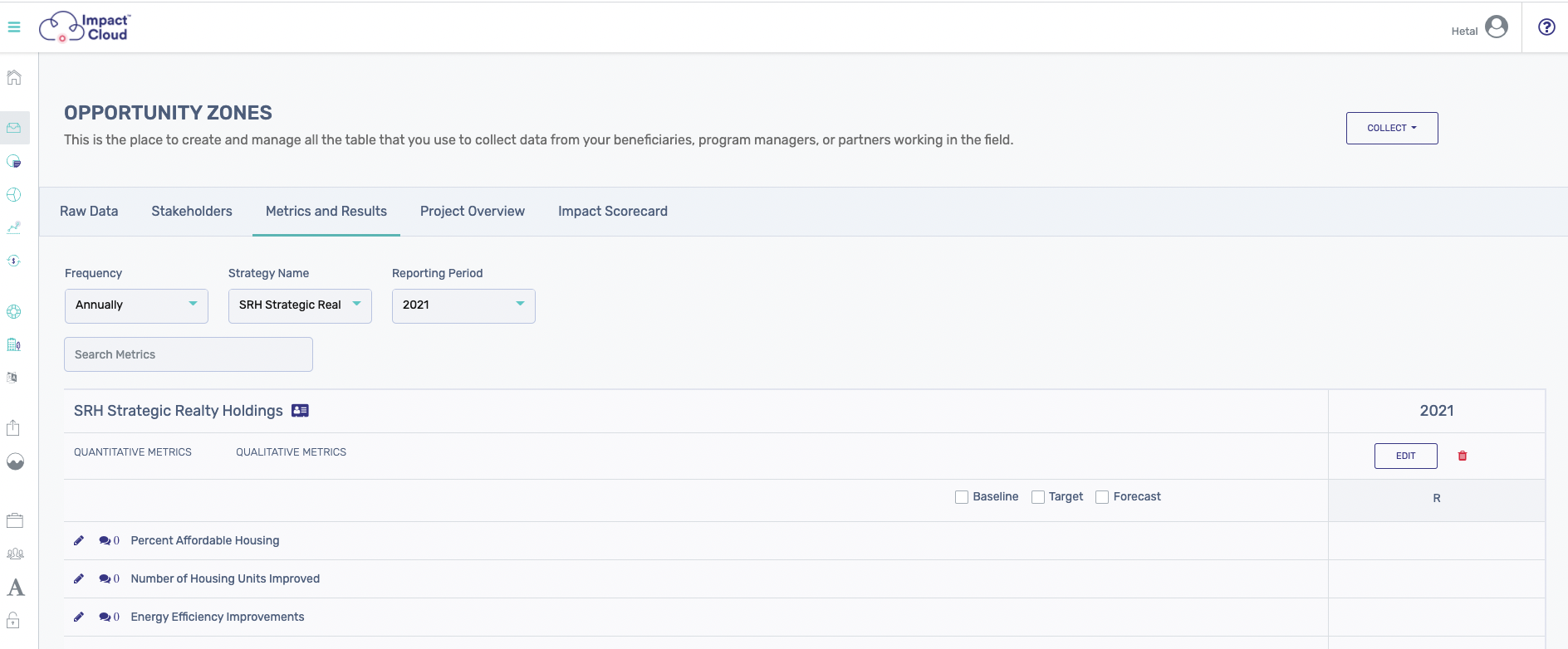Click the Energy Efficiency Improvements metric name

pos(218,617)
